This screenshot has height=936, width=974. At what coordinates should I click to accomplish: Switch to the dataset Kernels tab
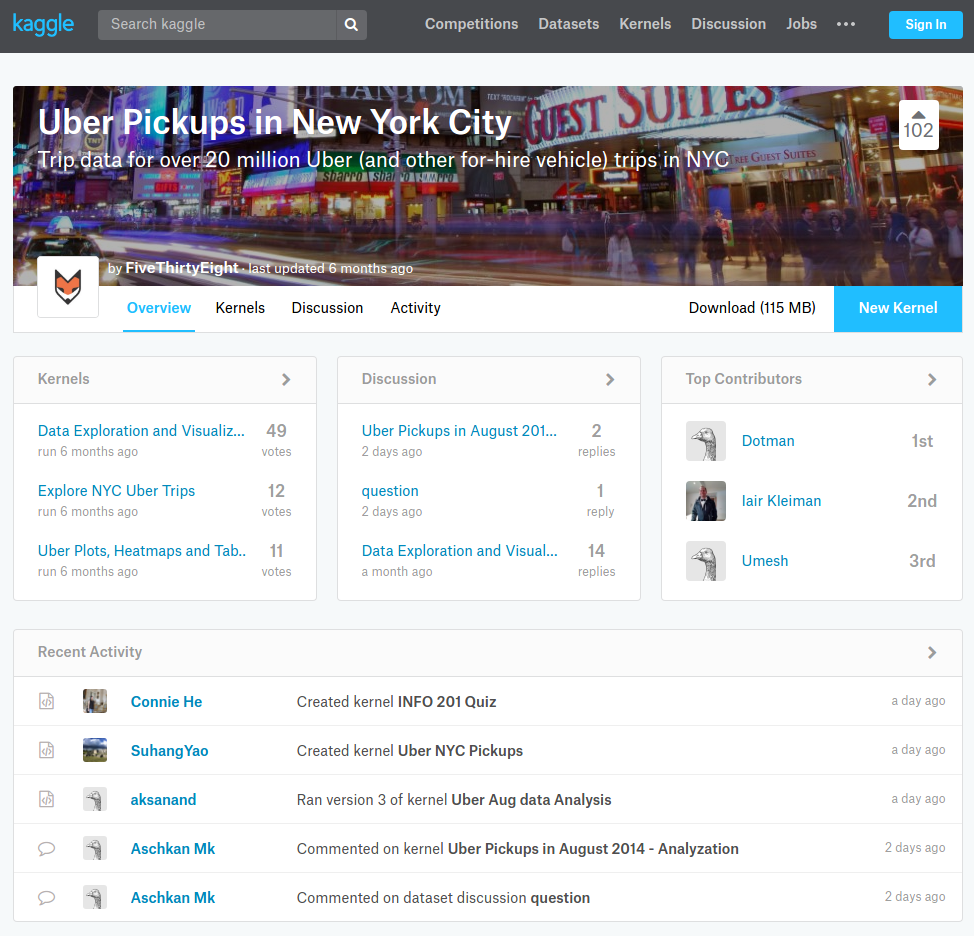[x=240, y=308]
